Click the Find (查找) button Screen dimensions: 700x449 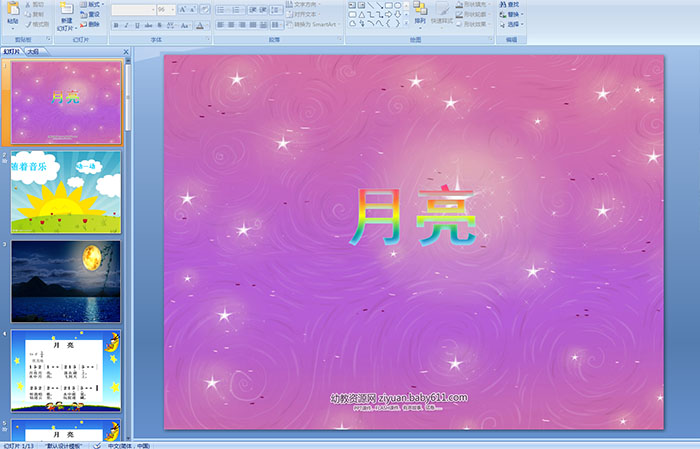pyautogui.click(x=513, y=4)
